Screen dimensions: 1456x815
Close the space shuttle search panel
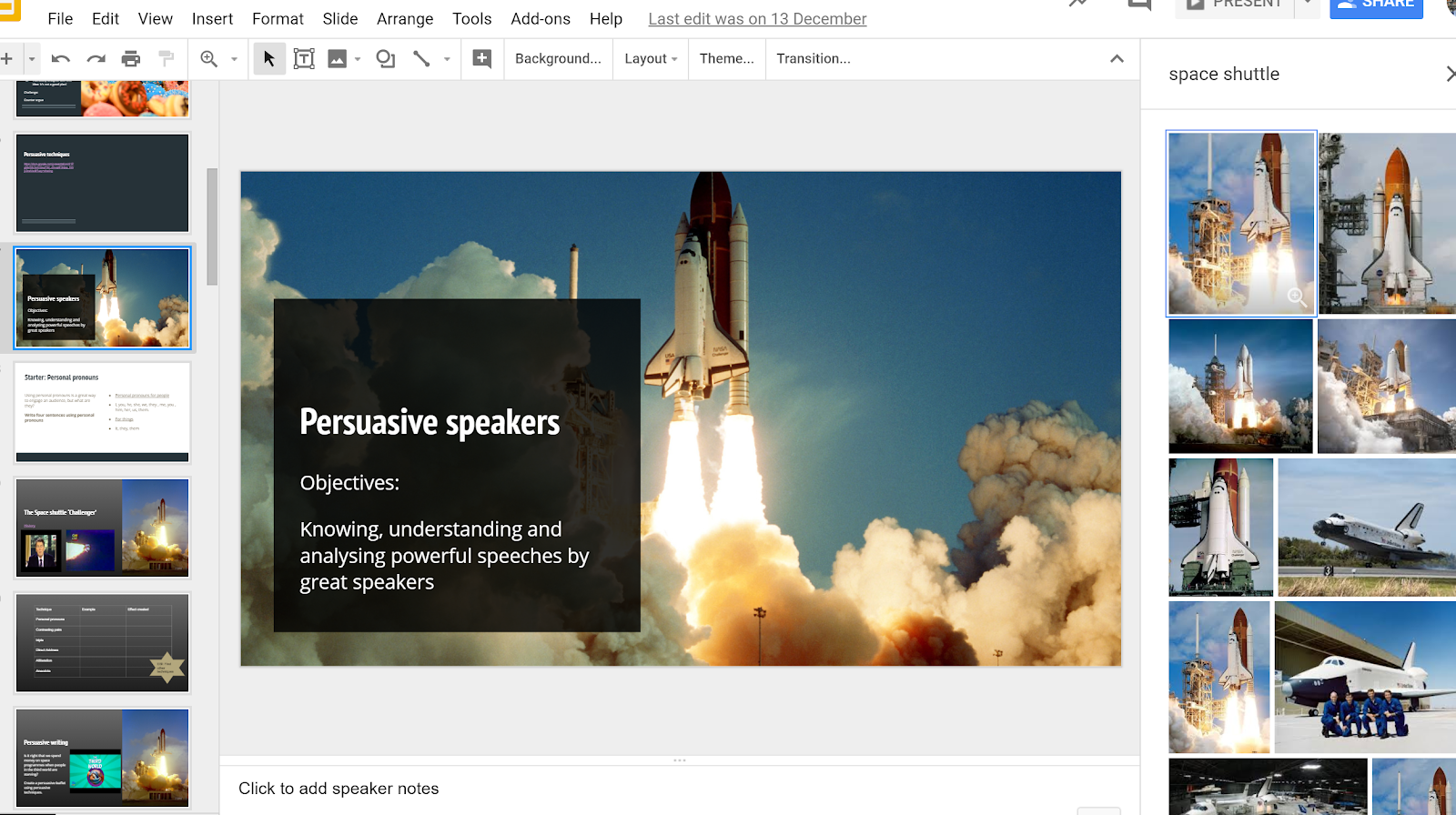[1450, 75]
